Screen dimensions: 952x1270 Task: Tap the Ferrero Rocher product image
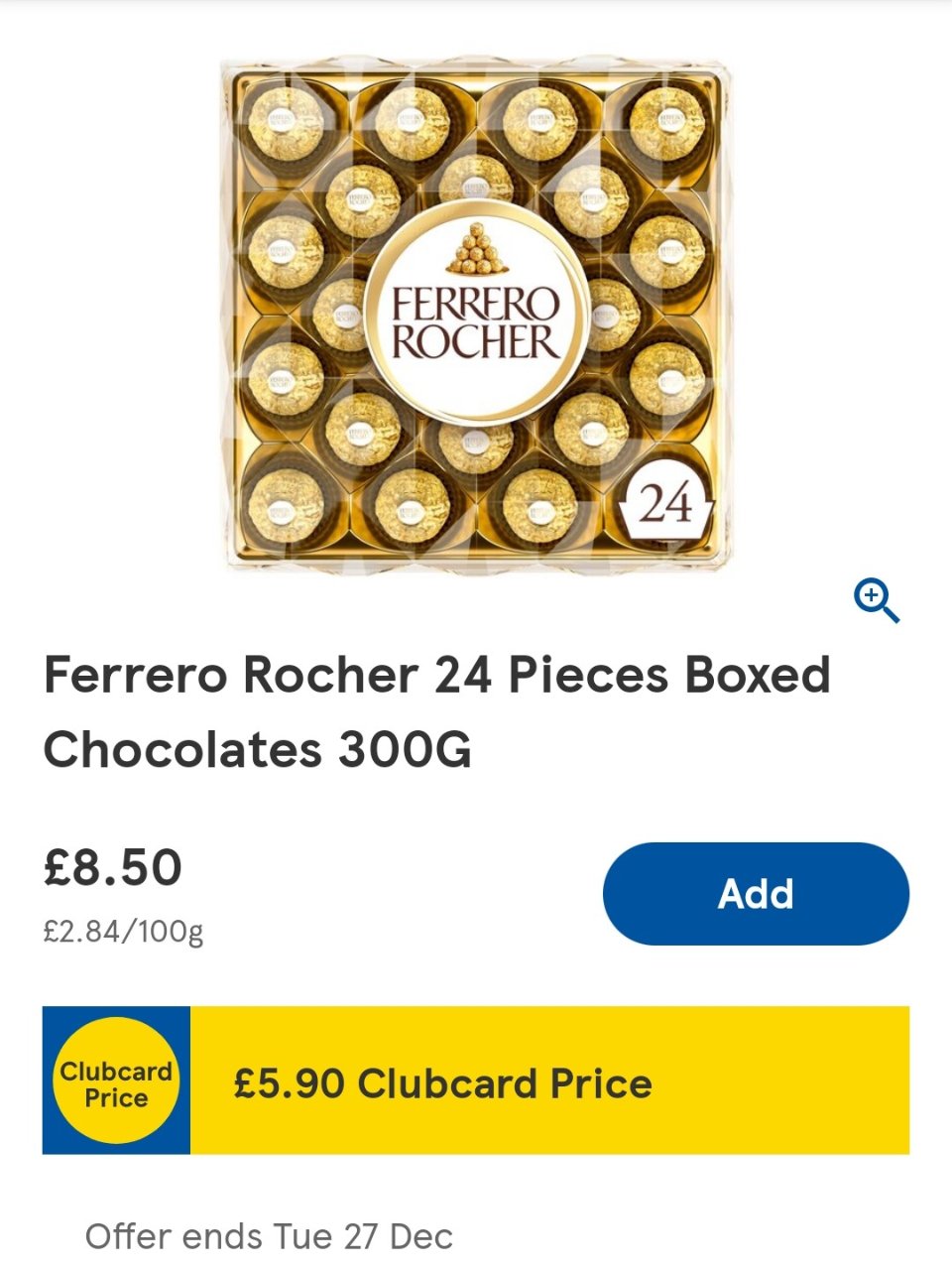[x=476, y=316]
